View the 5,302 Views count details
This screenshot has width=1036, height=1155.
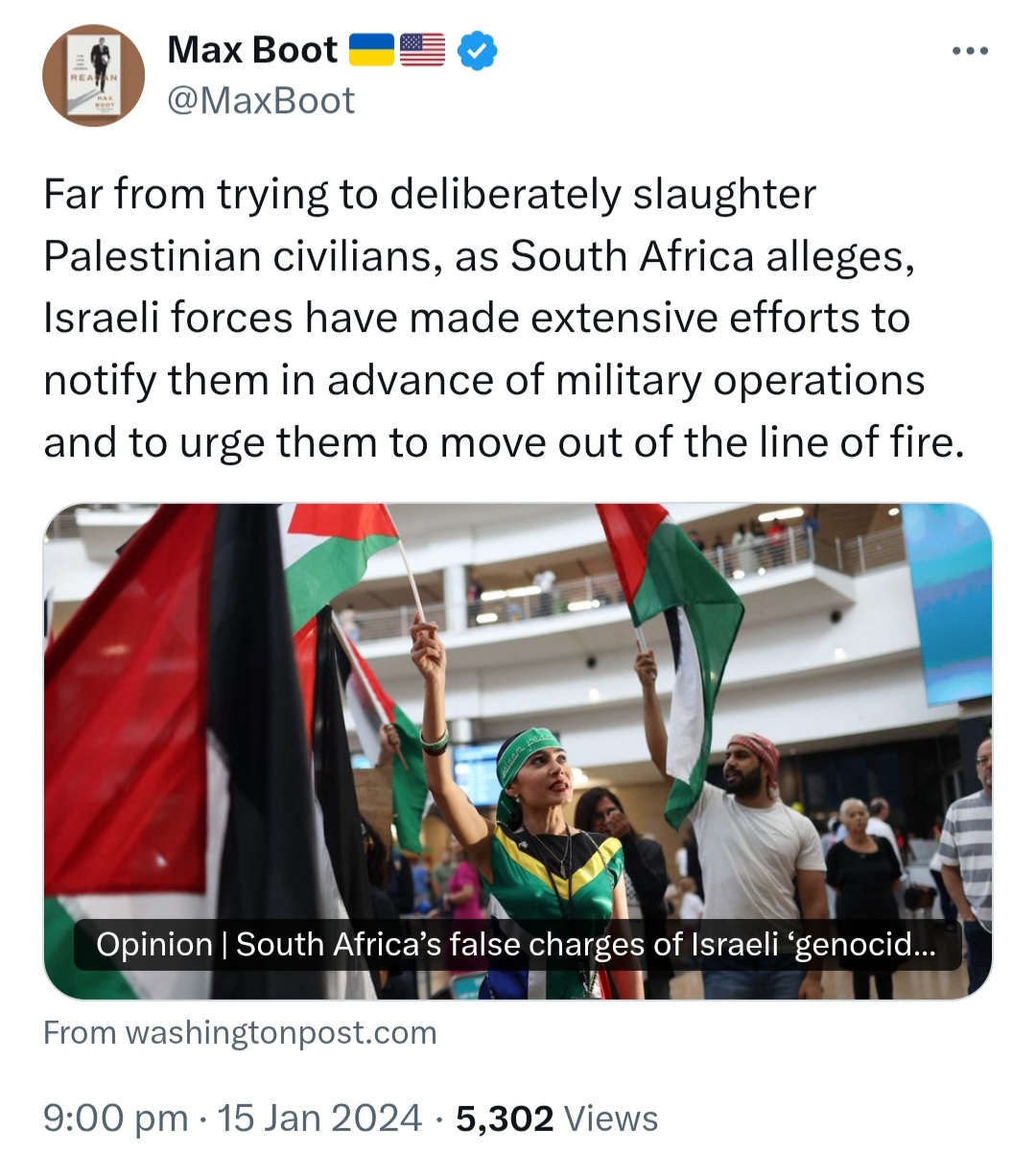pos(556,1119)
